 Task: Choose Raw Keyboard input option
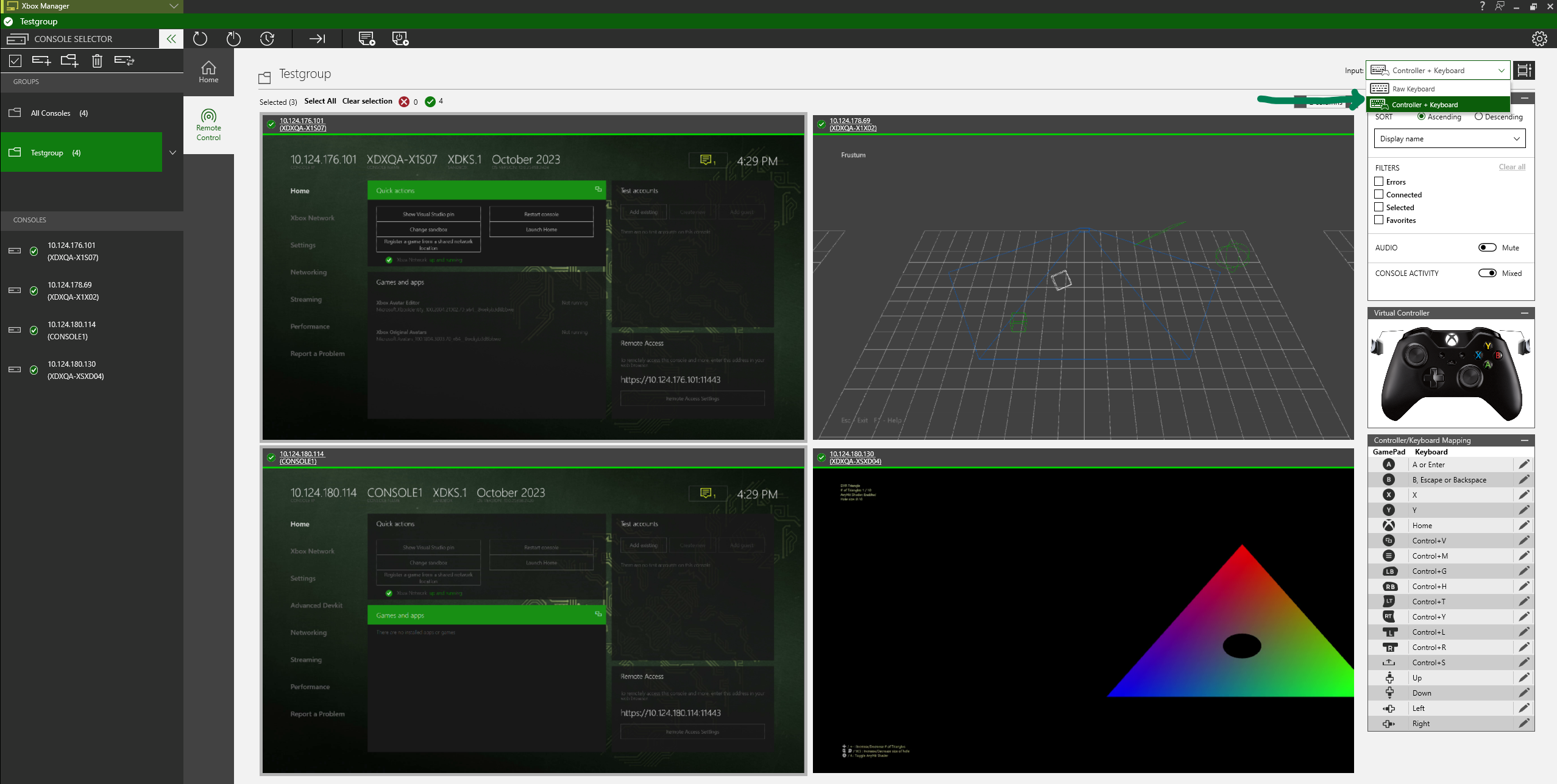(1438, 89)
